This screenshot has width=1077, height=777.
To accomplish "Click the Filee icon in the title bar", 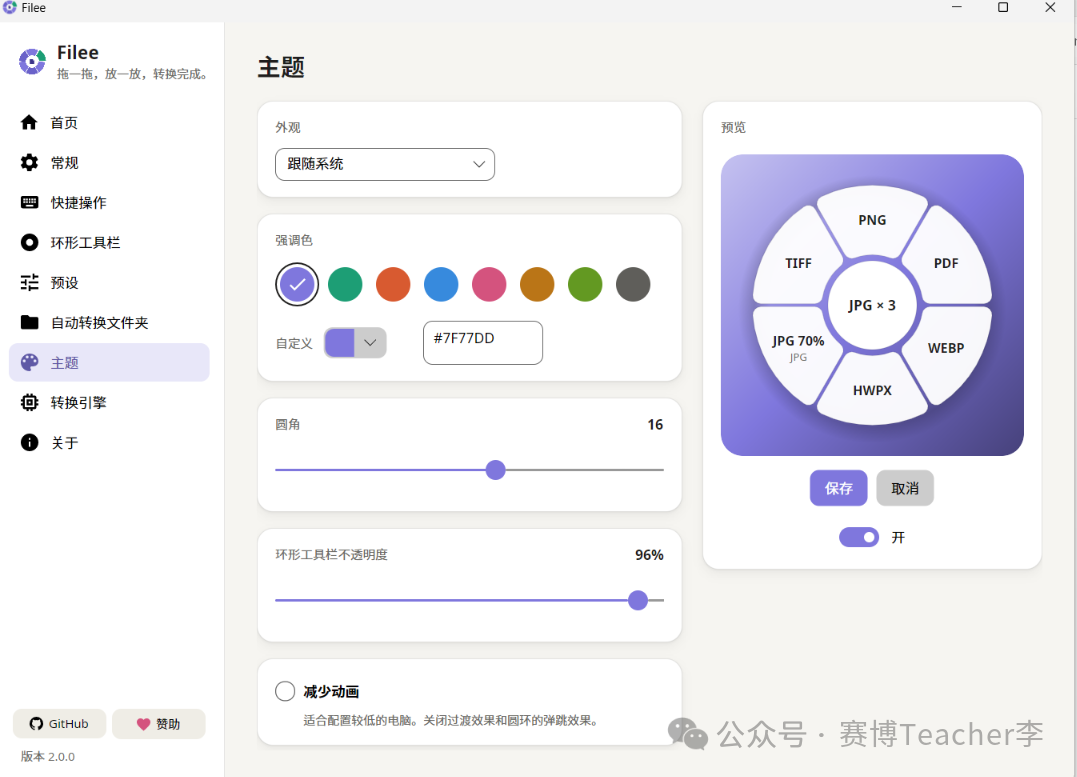I will tap(10, 8).
